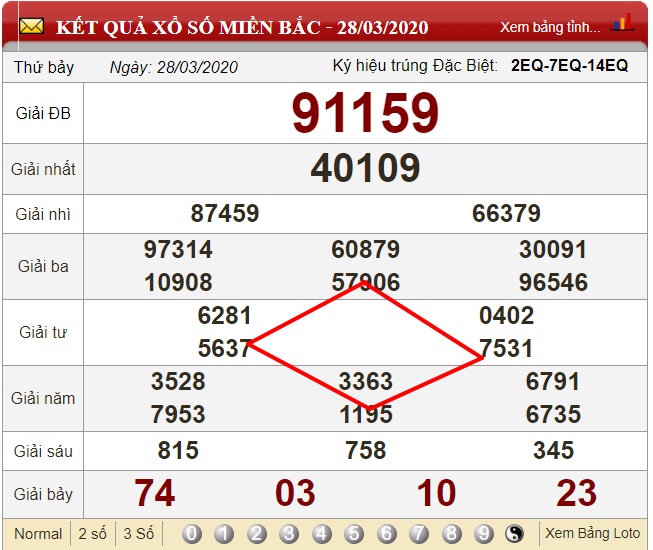Switch to Normal display mode

coord(38,534)
